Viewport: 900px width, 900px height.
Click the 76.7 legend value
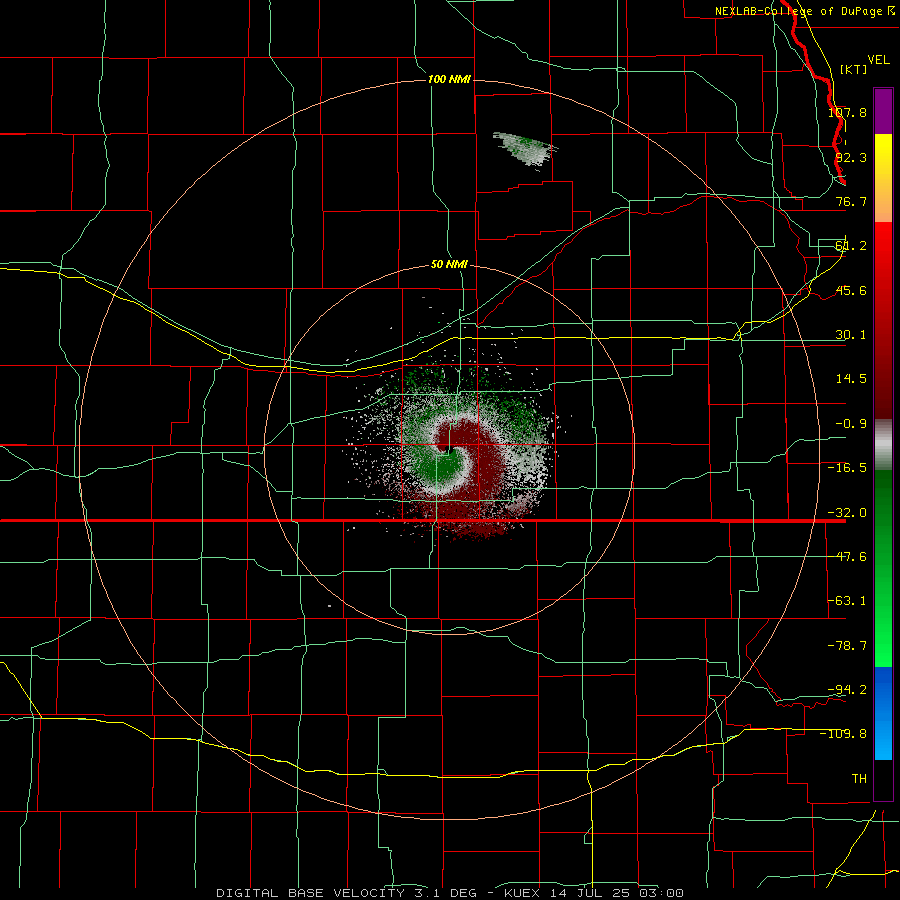(x=851, y=201)
